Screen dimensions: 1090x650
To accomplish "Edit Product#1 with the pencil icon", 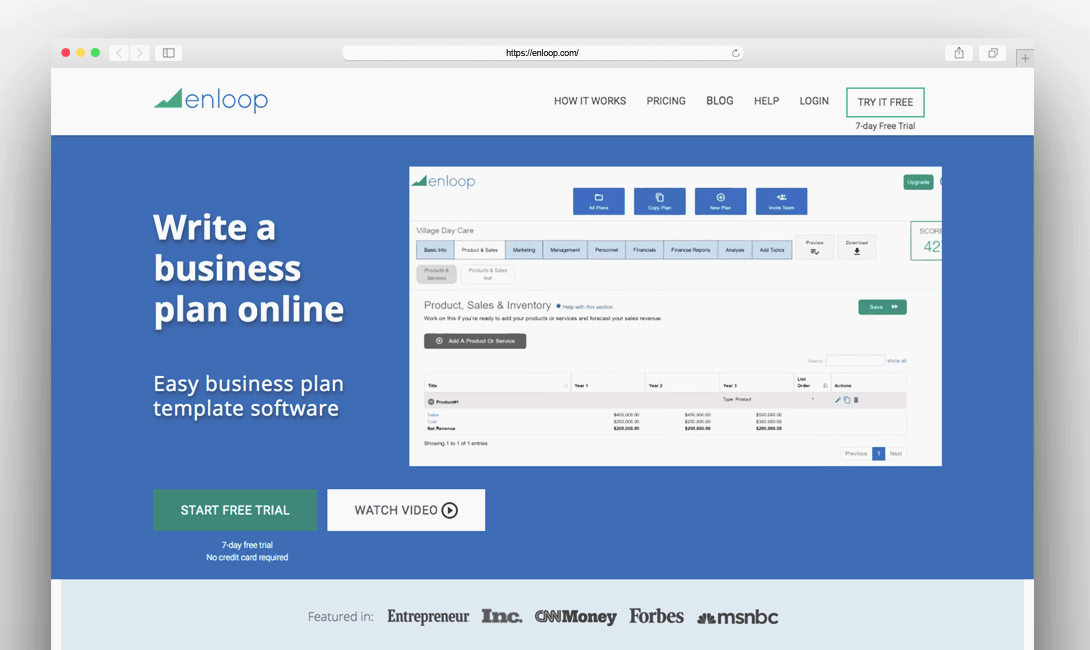I will pos(838,400).
